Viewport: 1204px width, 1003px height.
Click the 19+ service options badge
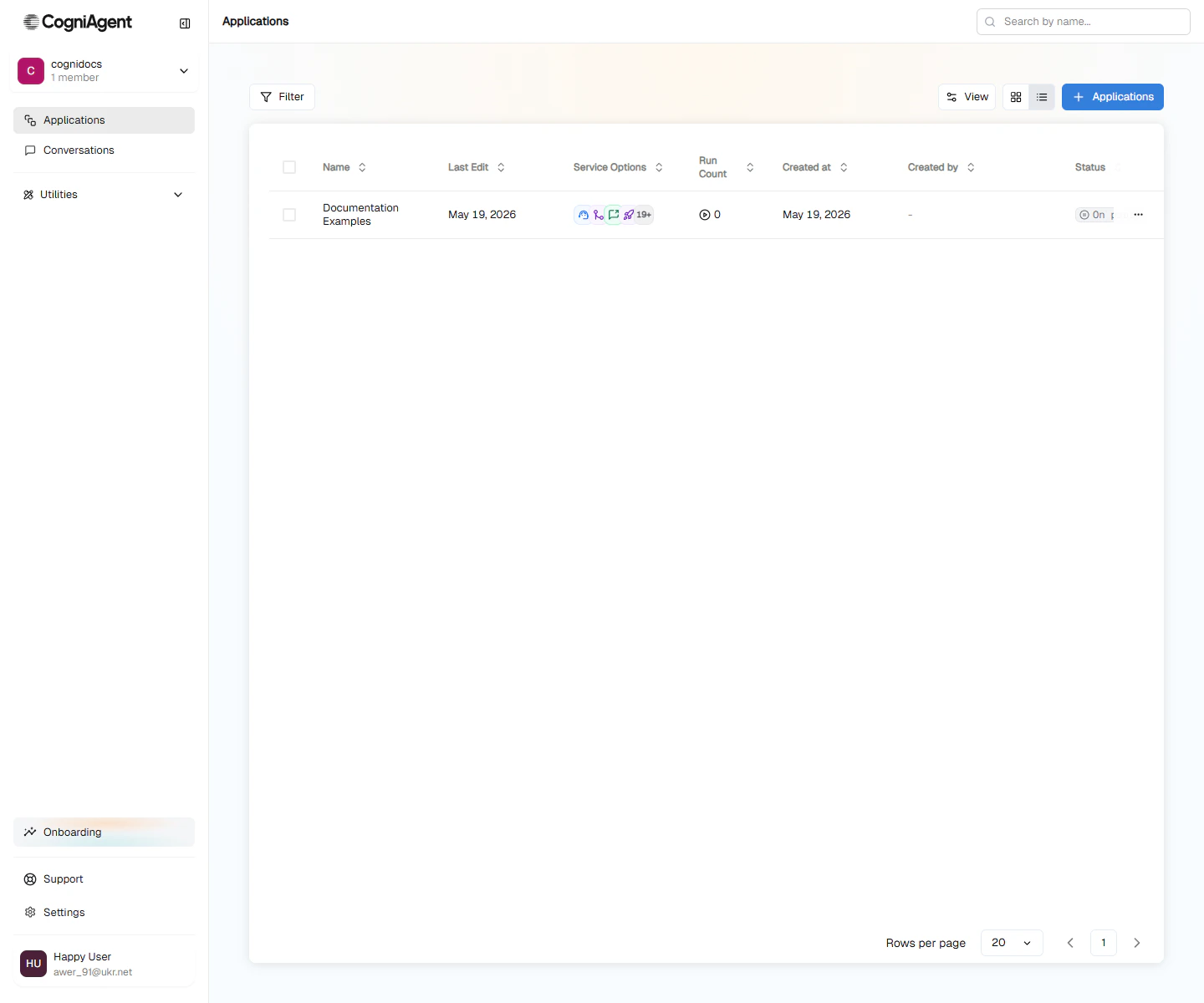[644, 215]
